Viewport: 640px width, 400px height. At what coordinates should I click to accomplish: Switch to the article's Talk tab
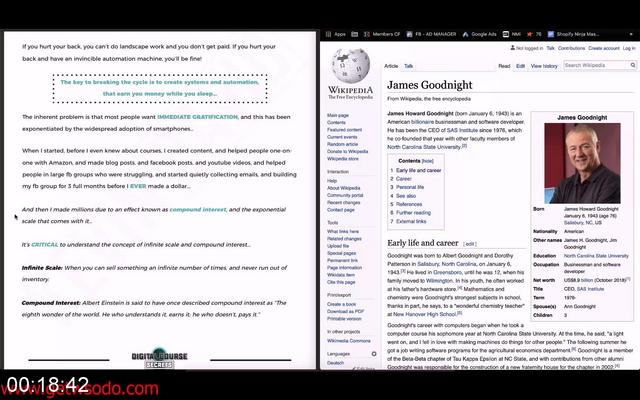coord(409,66)
